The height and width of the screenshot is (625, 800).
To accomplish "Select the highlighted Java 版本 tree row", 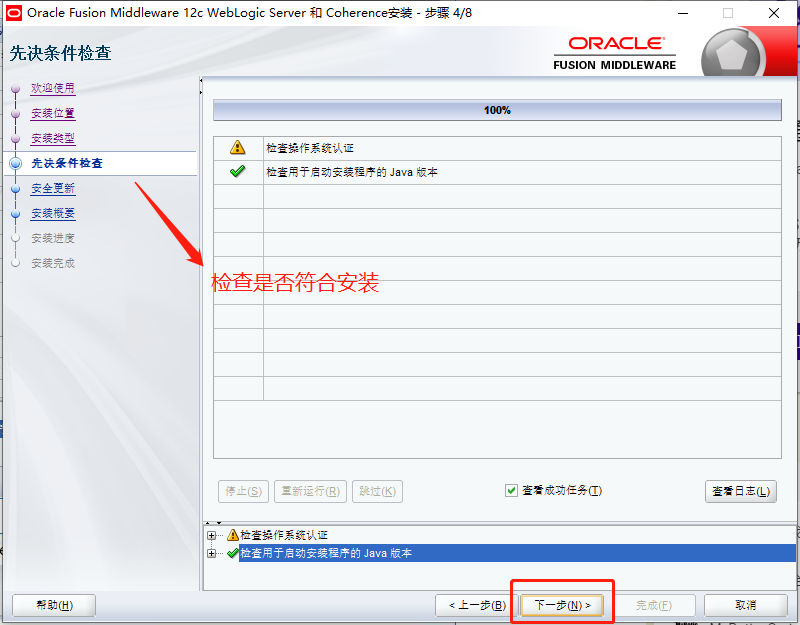I will click(517, 553).
